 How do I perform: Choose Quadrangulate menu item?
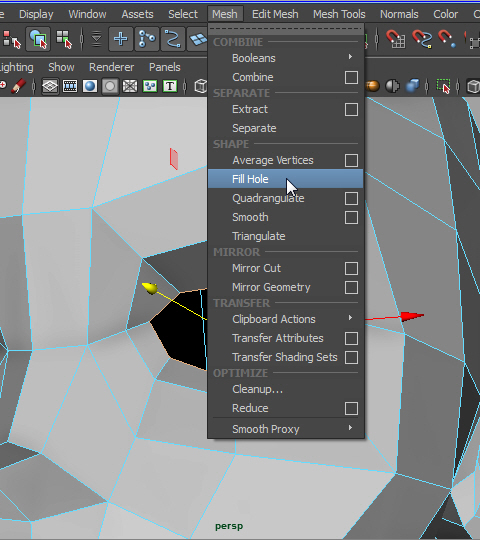point(268,198)
